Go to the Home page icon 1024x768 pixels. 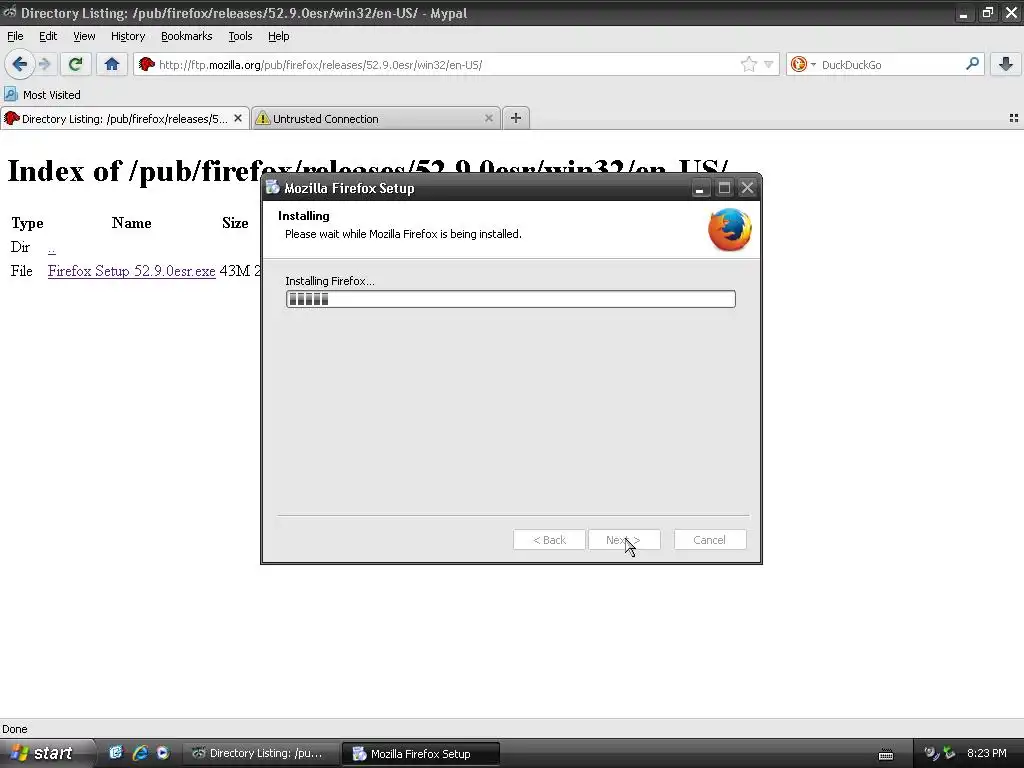112,64
